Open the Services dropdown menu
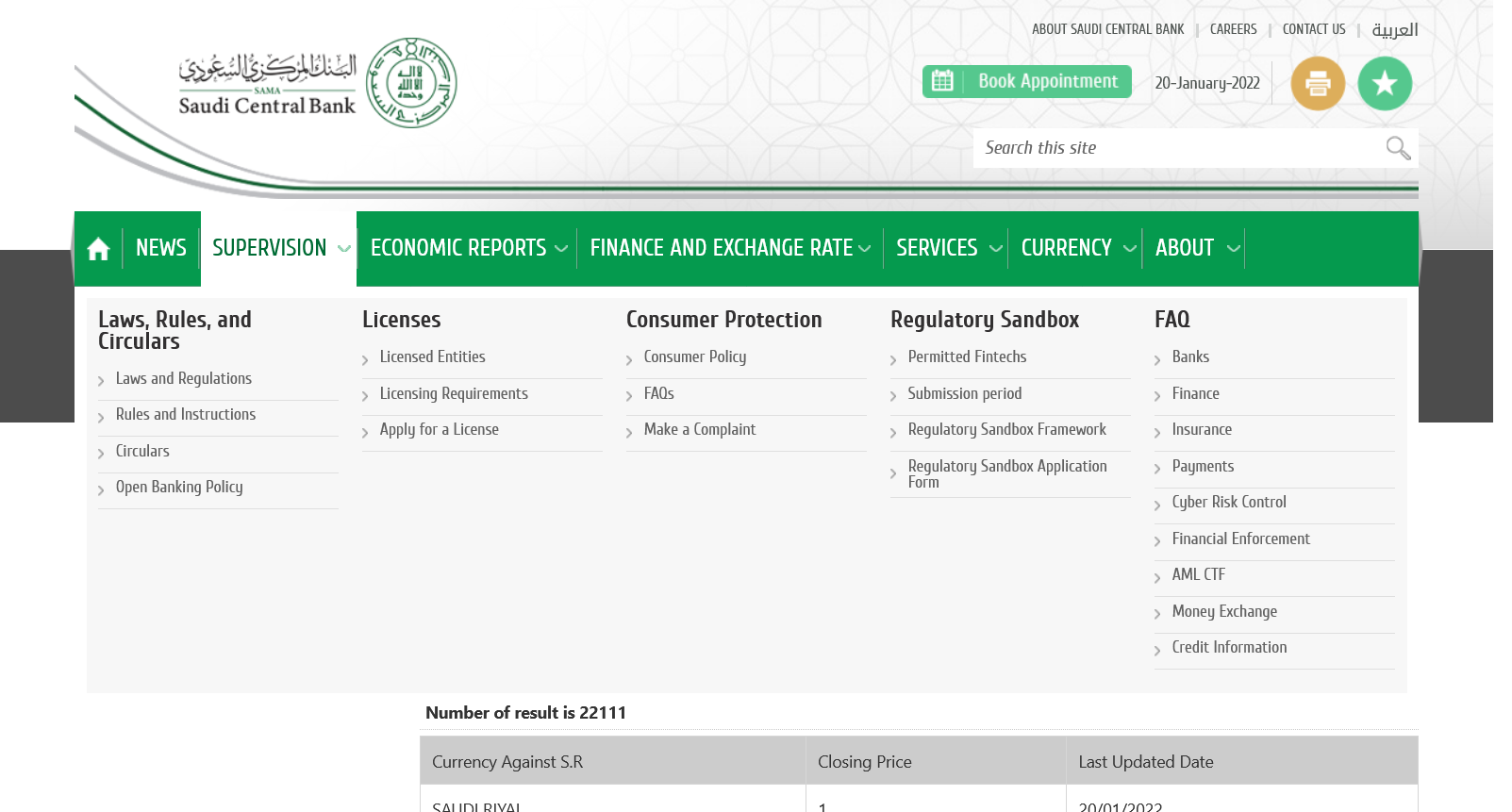Viewport: 1512px width, 812px height. click(x=947, y=248)
